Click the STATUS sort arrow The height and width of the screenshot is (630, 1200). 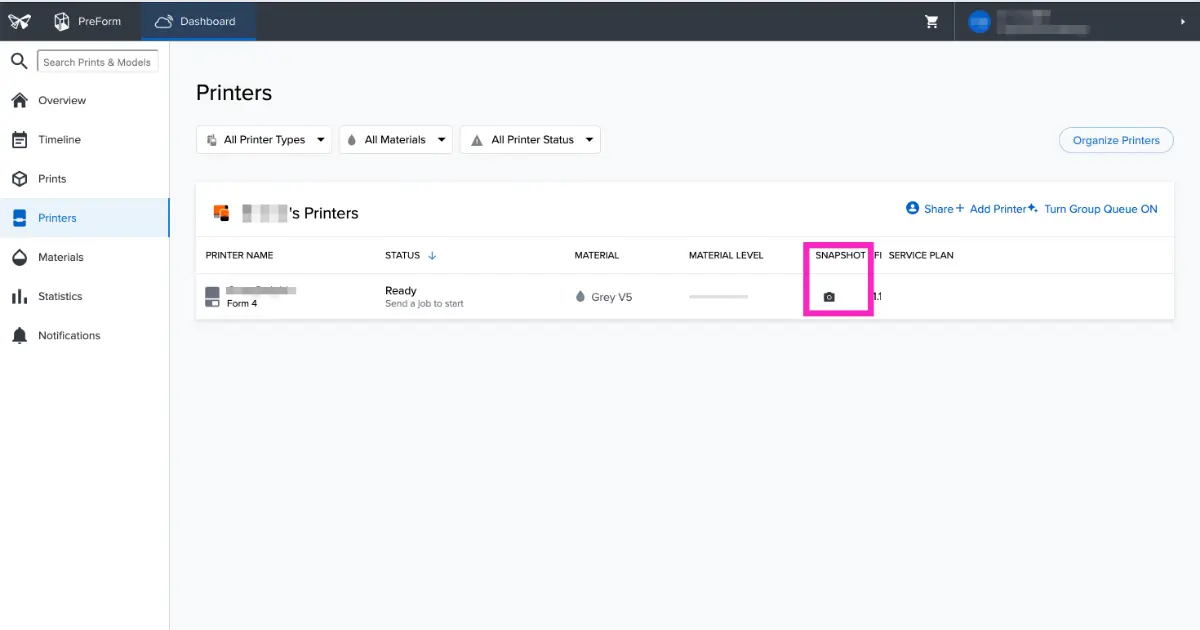click(432, 256)
